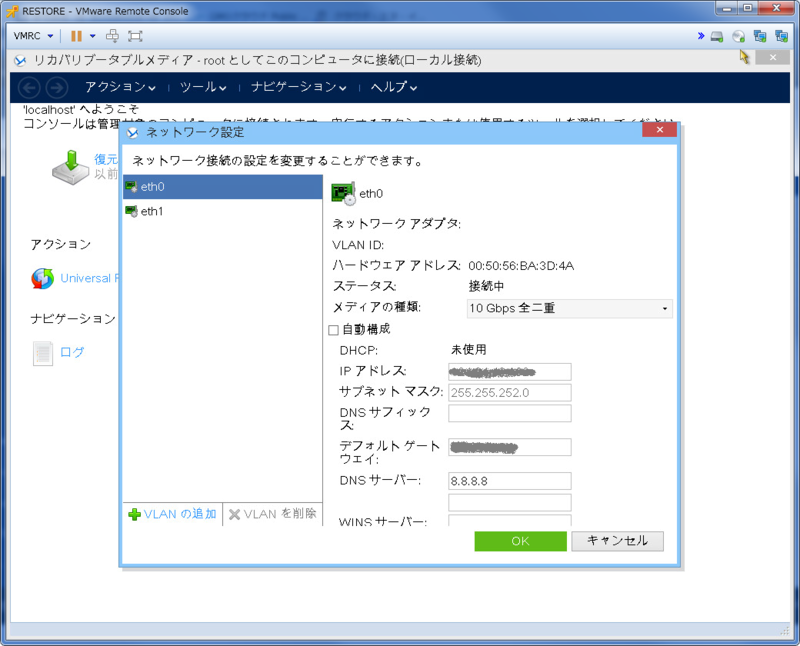Screen dimensions: 800x646
Task: Click the back arrow navigation icon
Action: click(x=30, y=87)
